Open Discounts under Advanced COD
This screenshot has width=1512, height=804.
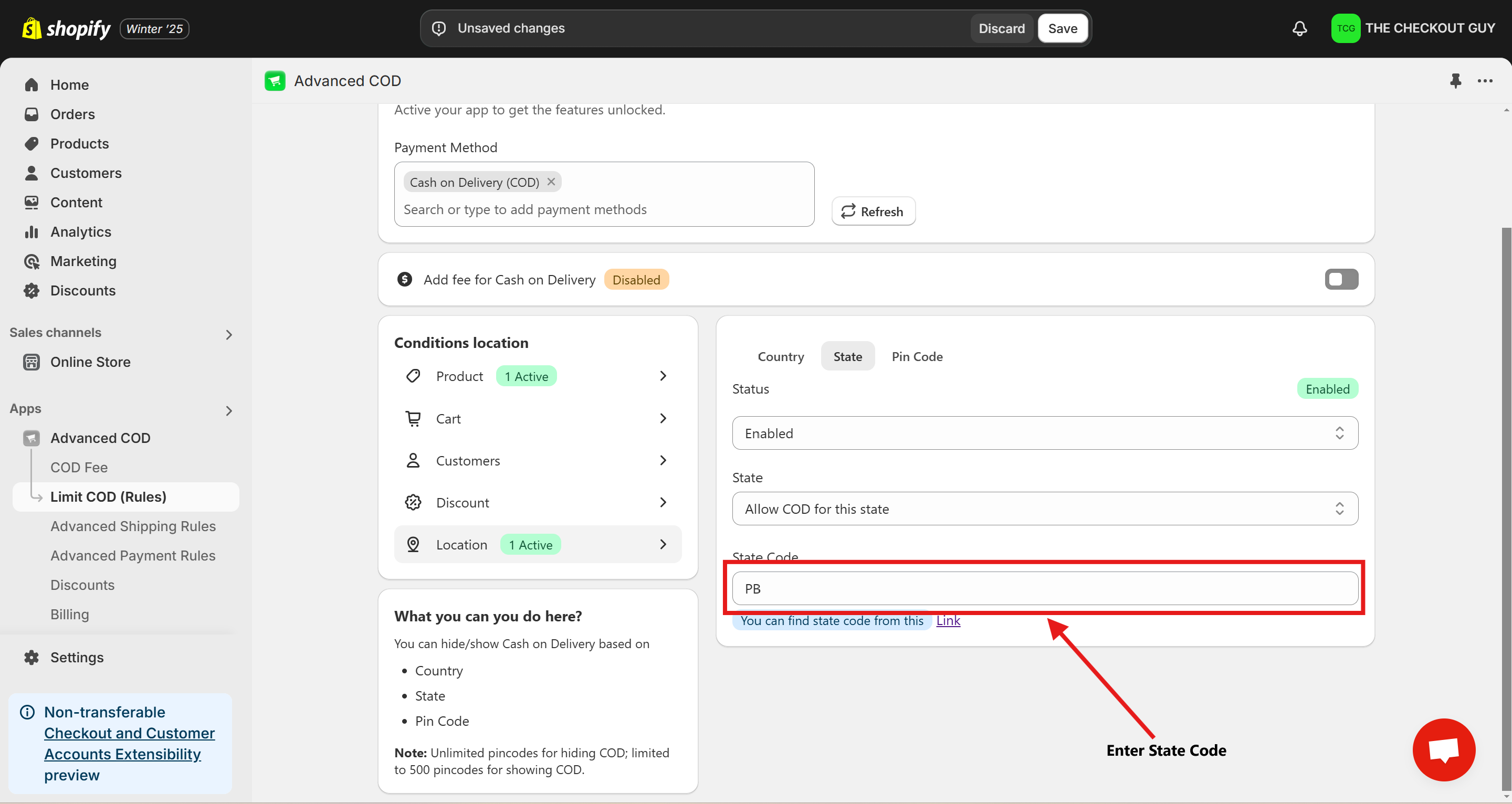82,585
